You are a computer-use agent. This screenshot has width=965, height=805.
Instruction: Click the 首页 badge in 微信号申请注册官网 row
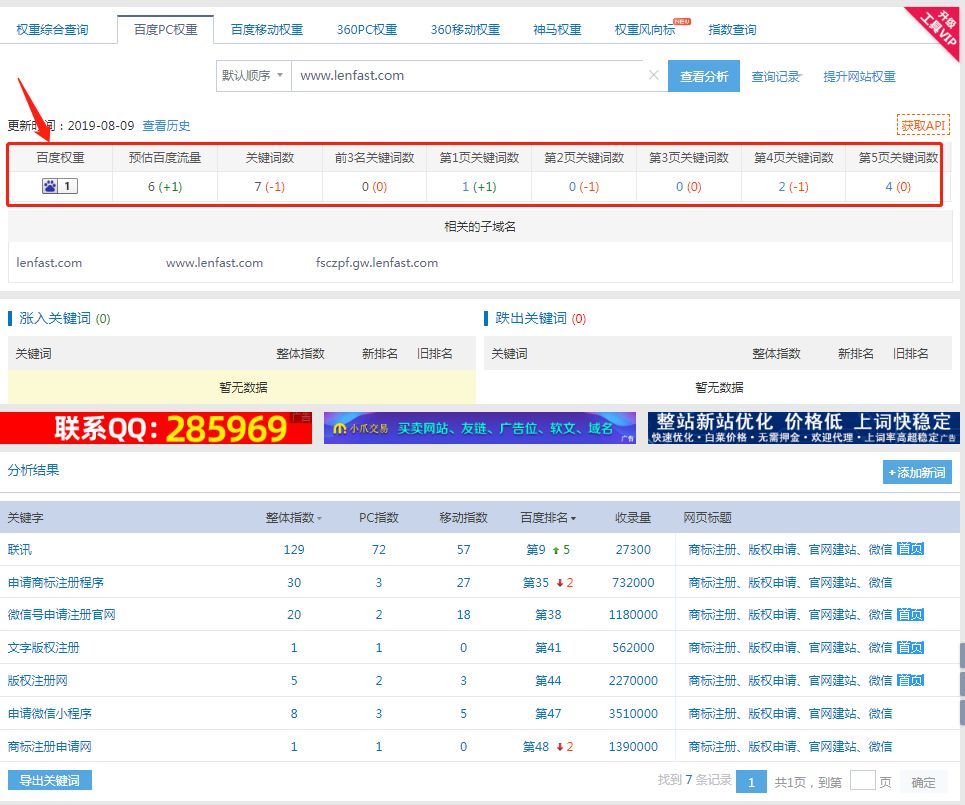tap(910, 614)
